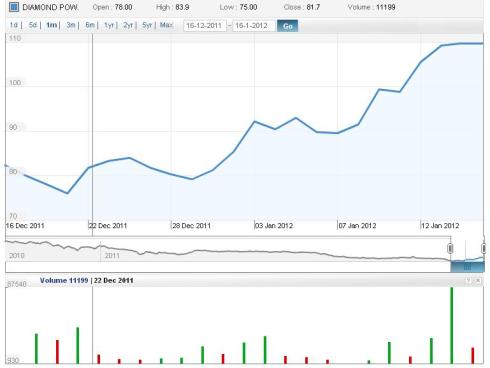Select the 6m time range
The image size is (490, 368).
pos(90,25)
